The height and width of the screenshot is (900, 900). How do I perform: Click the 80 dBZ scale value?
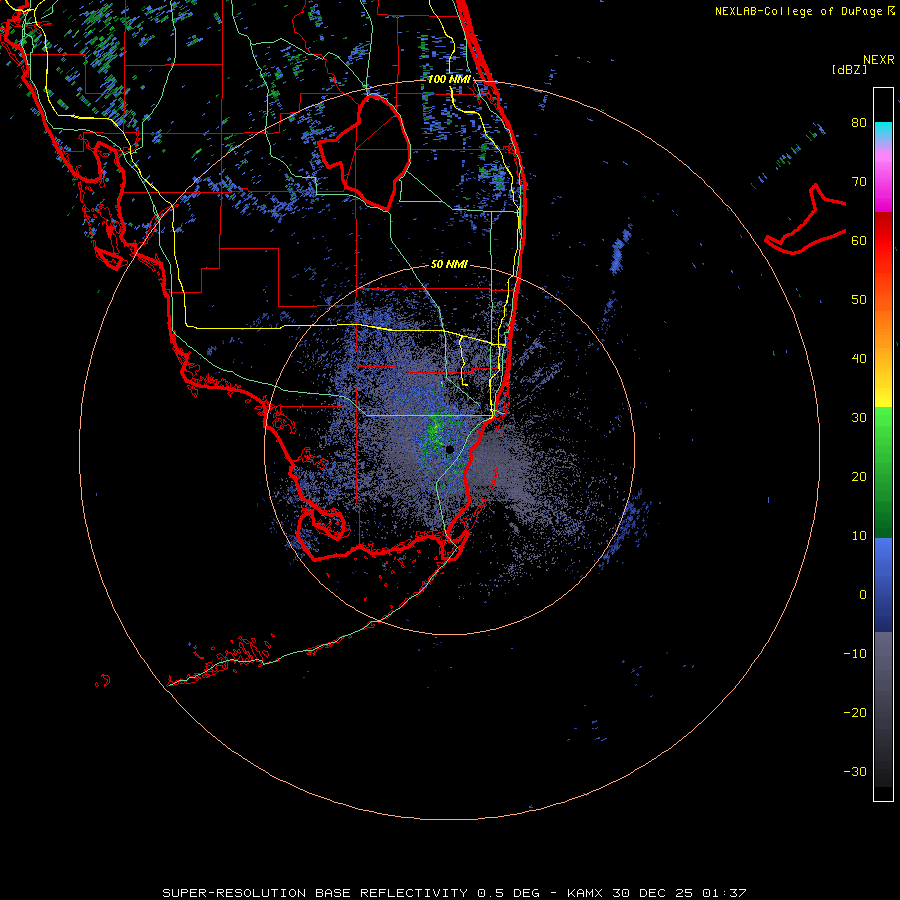point(859,123)
